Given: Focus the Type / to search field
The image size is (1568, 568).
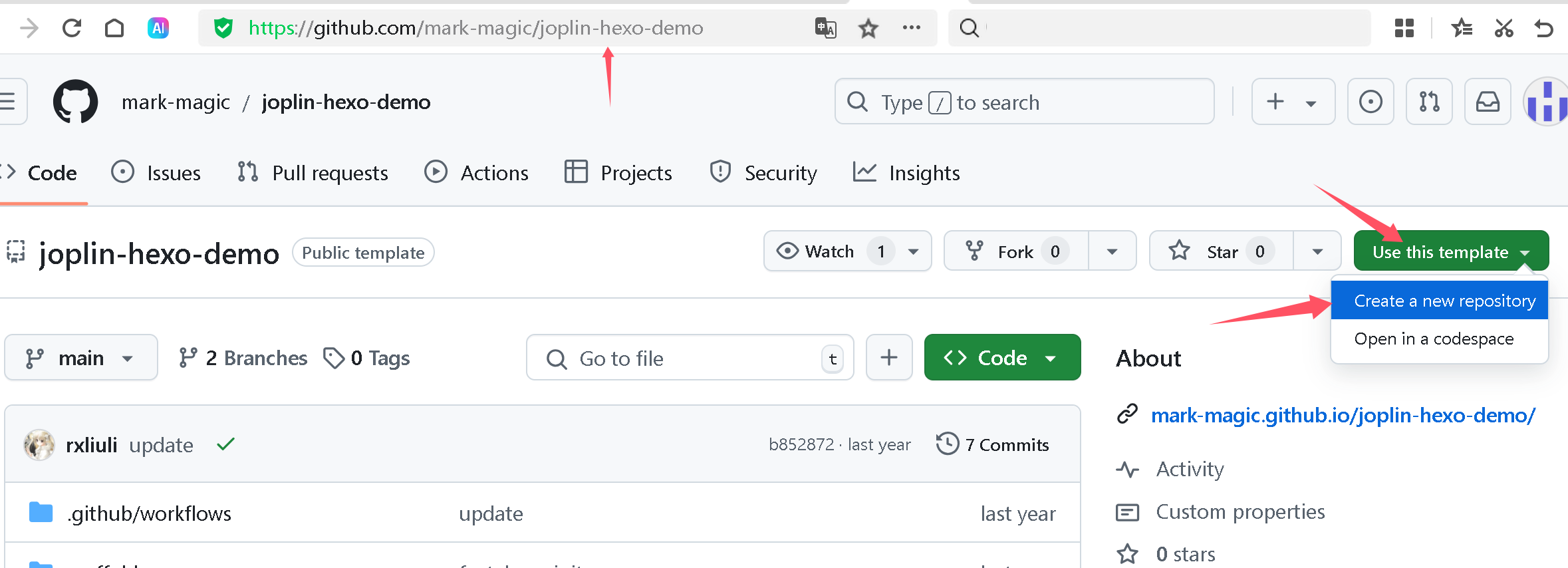Looking at the screenshot, I should coord(1025,102).
